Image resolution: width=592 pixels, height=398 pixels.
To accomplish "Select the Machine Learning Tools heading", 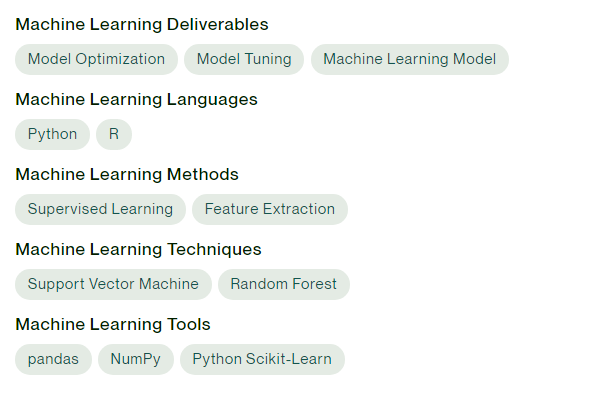I will click(x=113, y=324).
